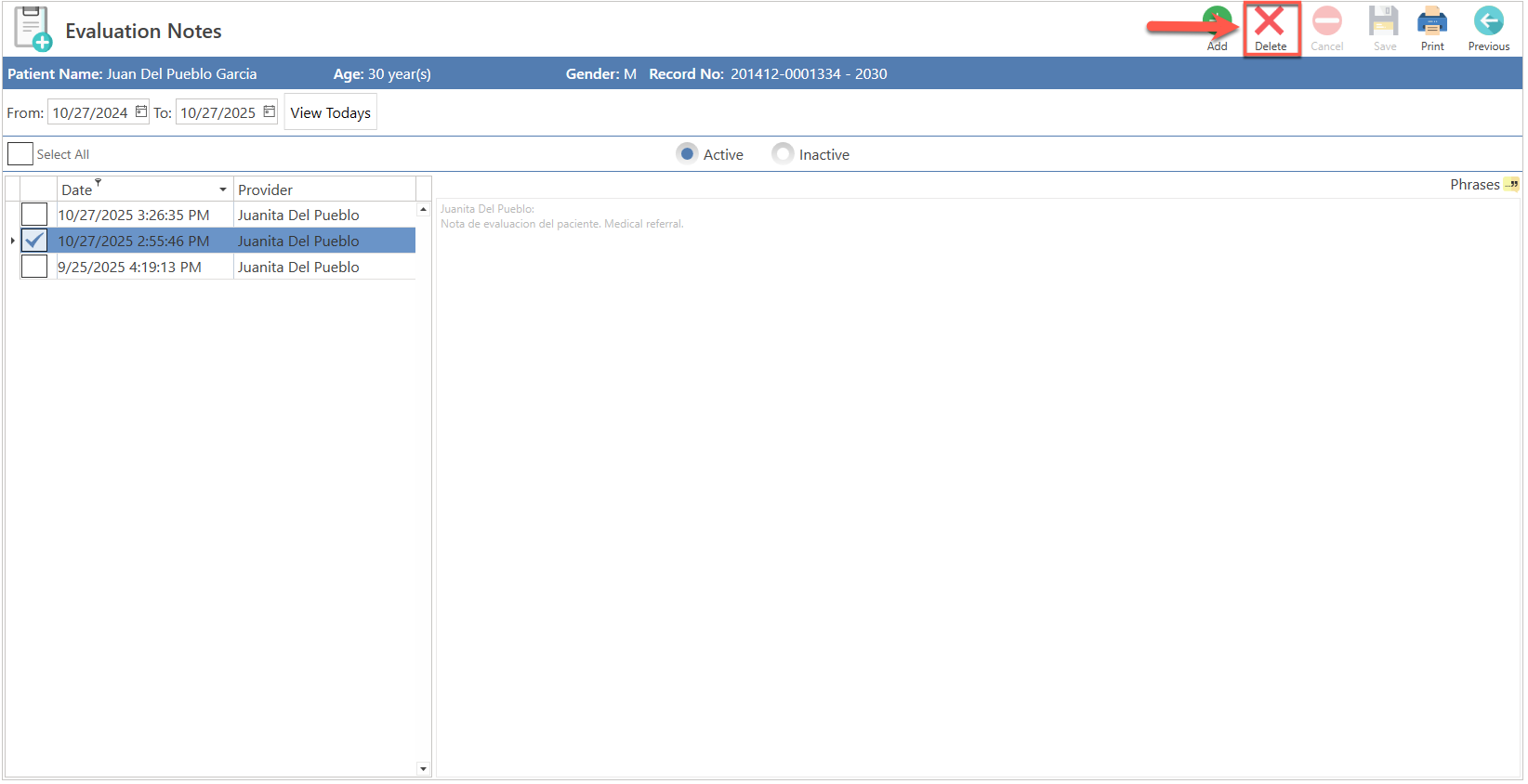
Task: Click the 'Juanita Del Pueblo:' note heading text
Action: point(487,209)
